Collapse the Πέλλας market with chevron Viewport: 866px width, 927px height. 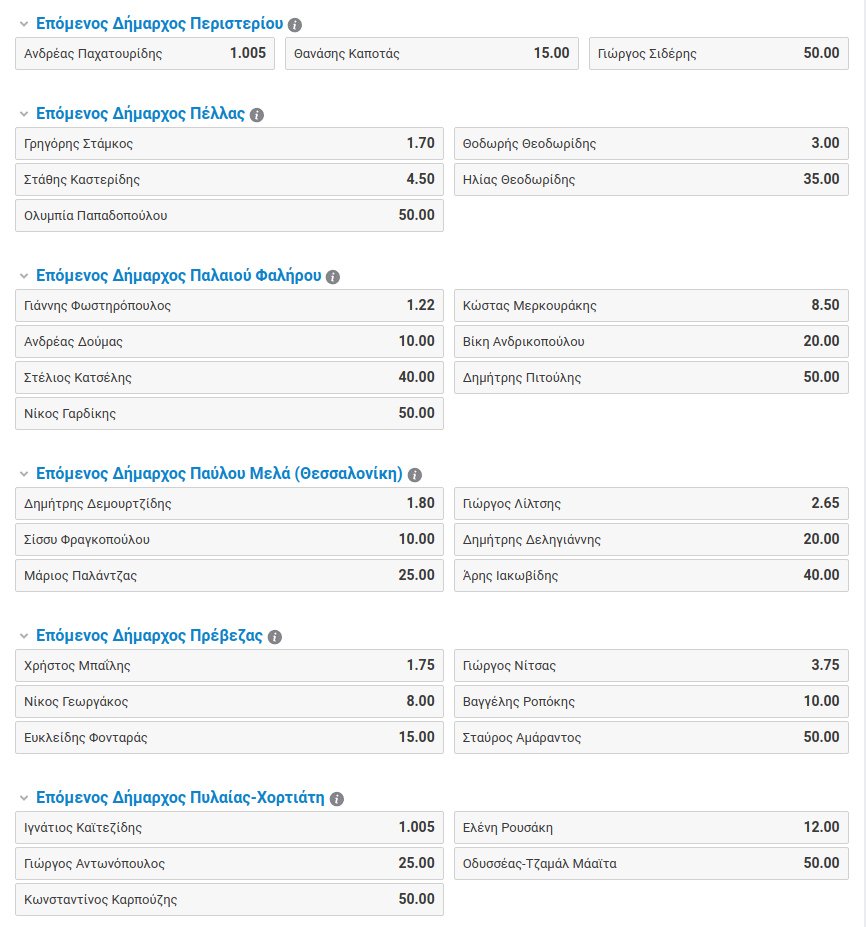click(24, 114)
